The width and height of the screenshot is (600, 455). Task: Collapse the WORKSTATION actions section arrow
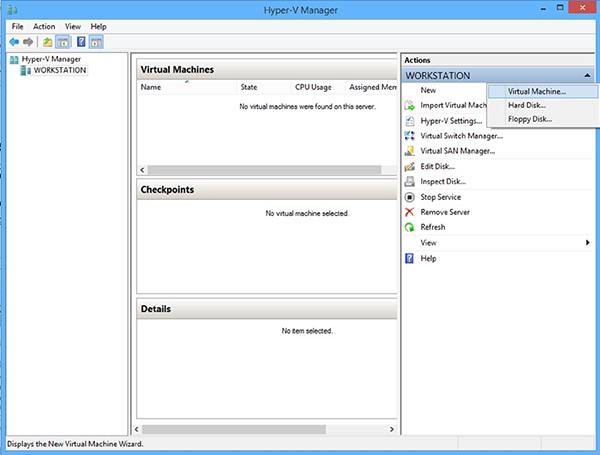[x=587, y=76]
